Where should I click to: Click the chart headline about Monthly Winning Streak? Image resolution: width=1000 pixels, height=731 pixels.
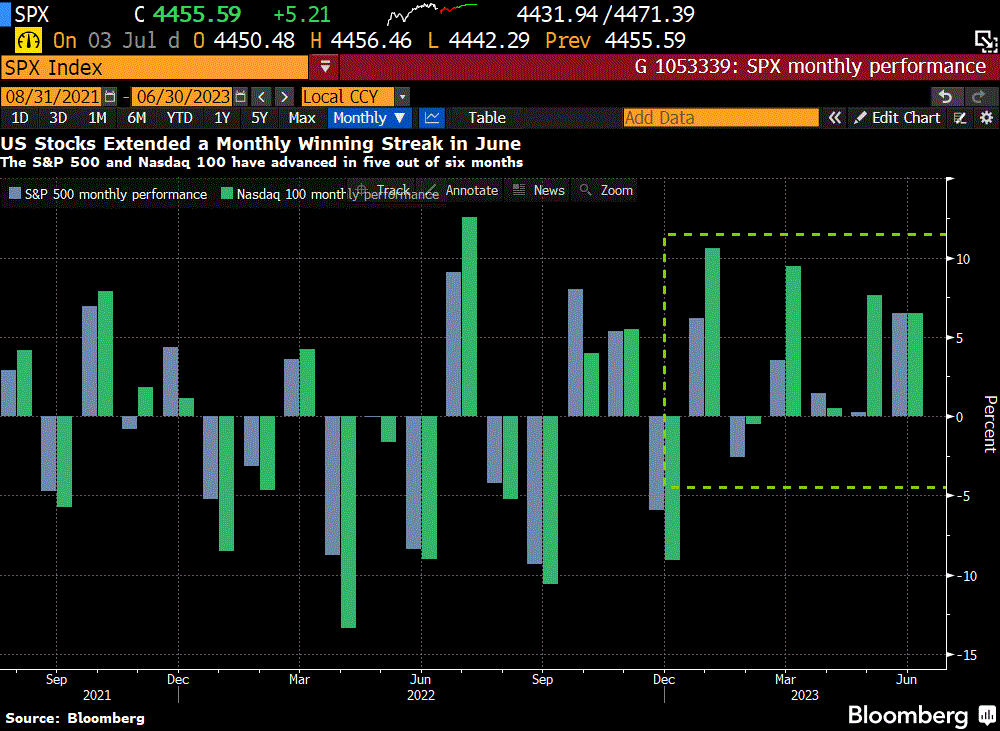tap(261, 144)
